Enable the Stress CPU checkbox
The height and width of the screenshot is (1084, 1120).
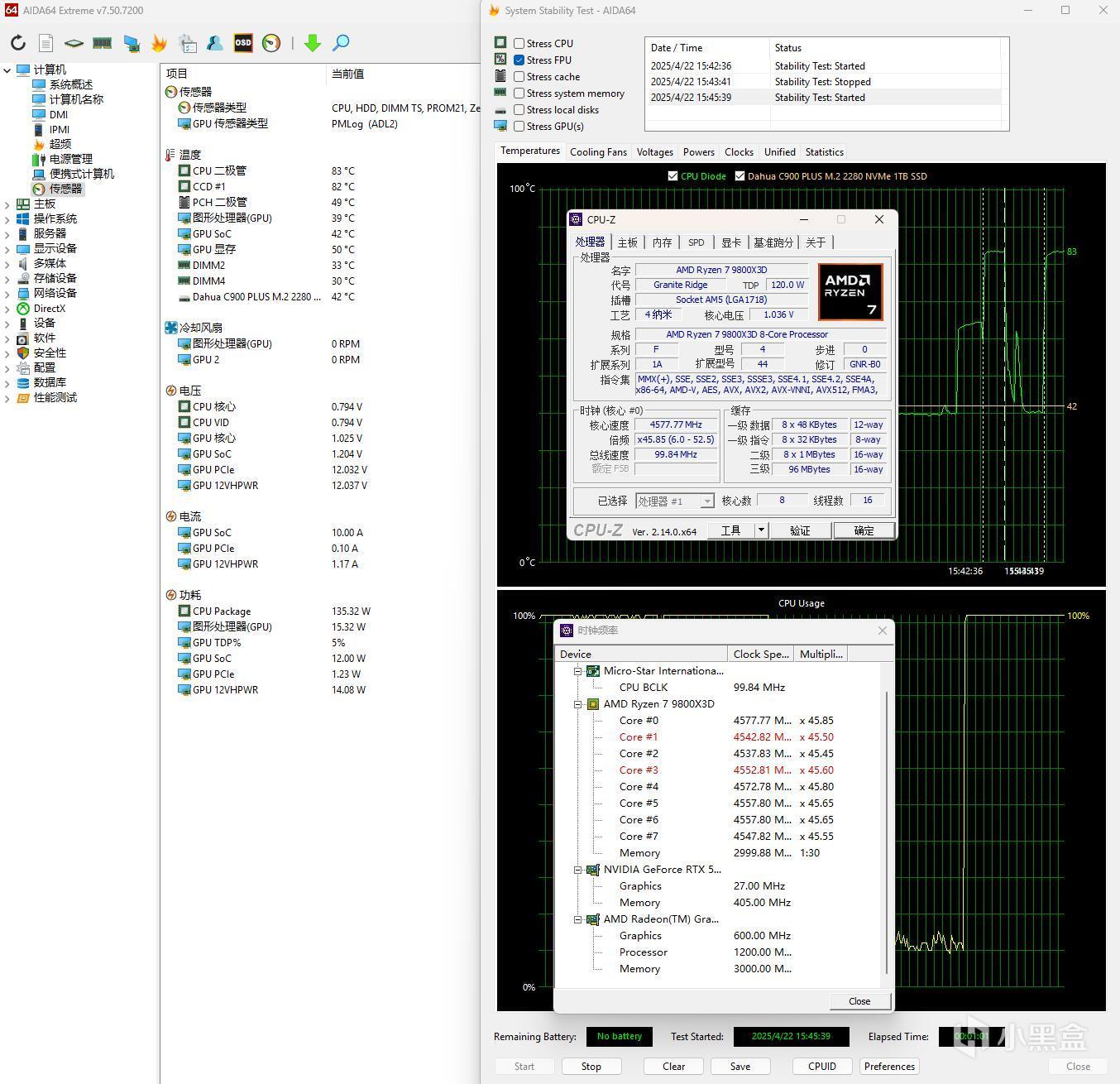[519, 44]
